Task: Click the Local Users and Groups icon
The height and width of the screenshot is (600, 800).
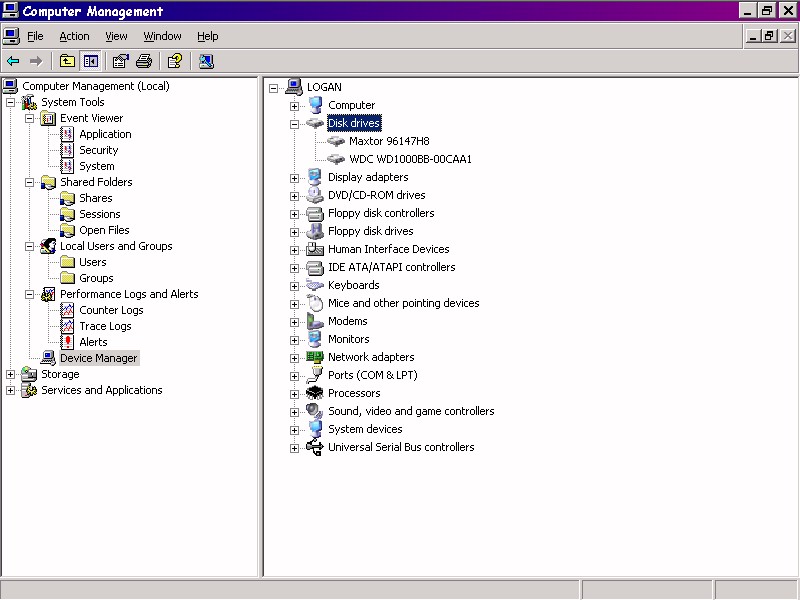Action: [x=48, y=246]
